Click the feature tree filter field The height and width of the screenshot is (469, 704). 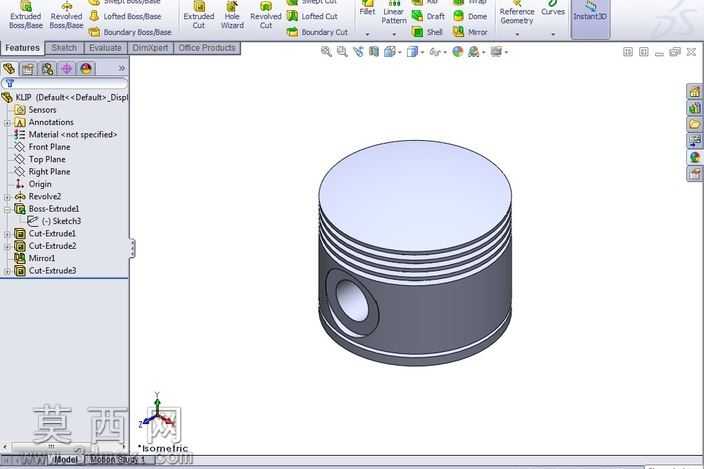coord(64,83)
